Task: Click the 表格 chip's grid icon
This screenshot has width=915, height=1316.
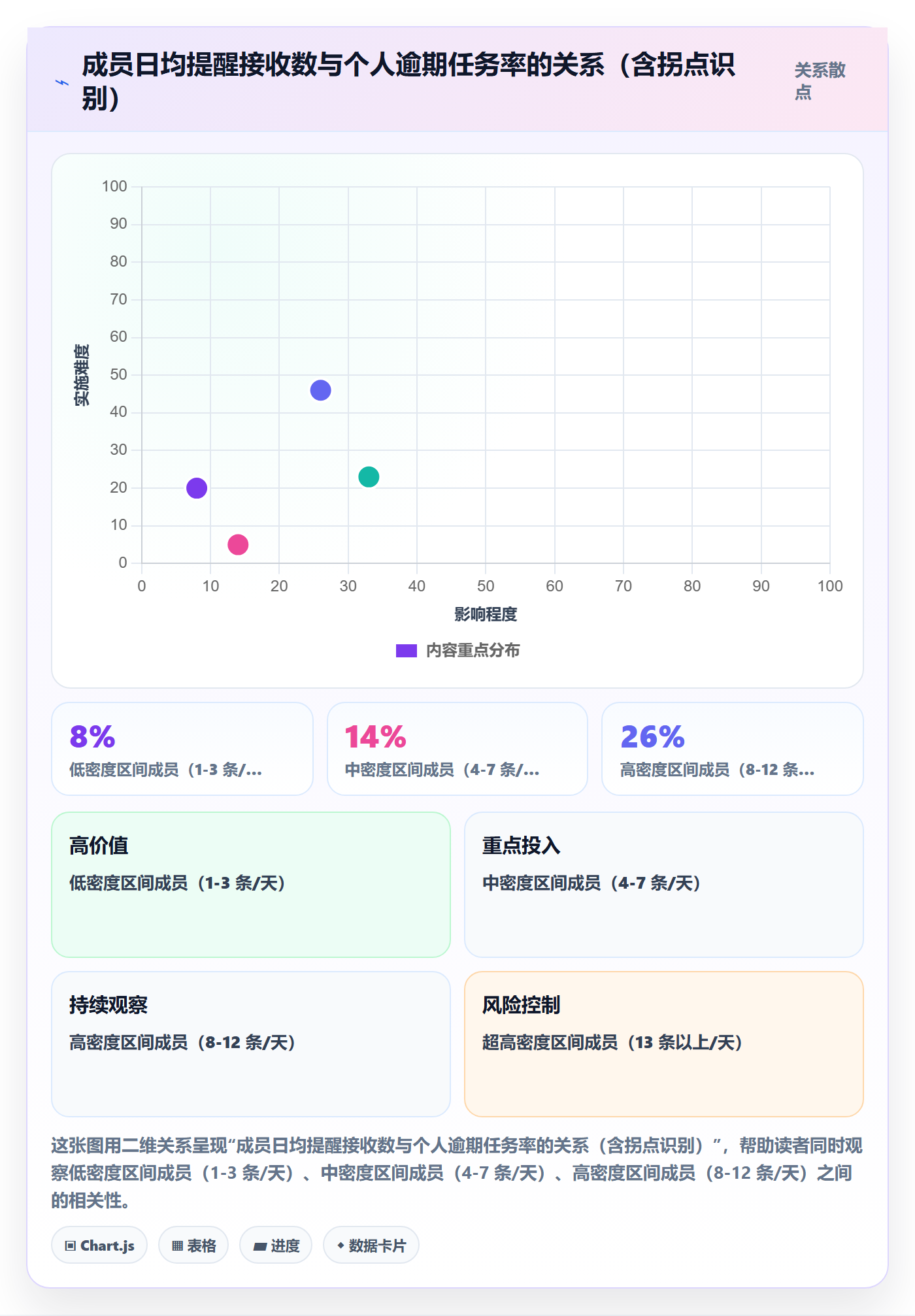Action: [177, 1246]
